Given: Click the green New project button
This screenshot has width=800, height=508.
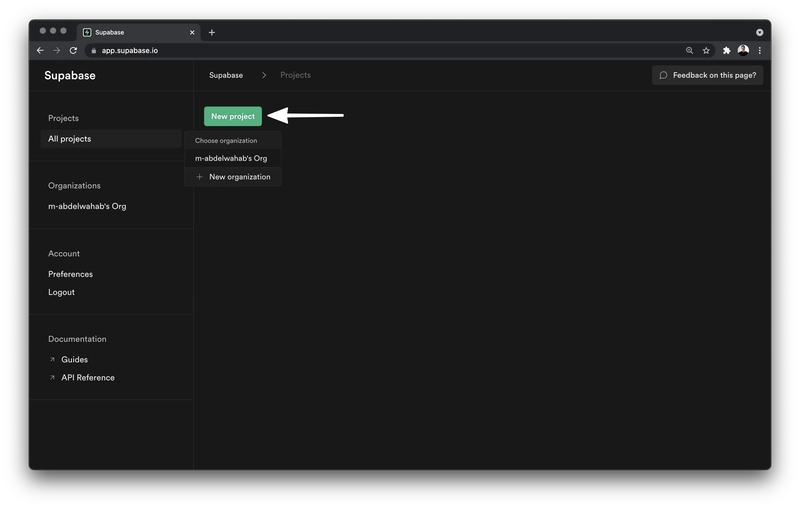Looking at the screenshot, I should [x=233, y=116].
